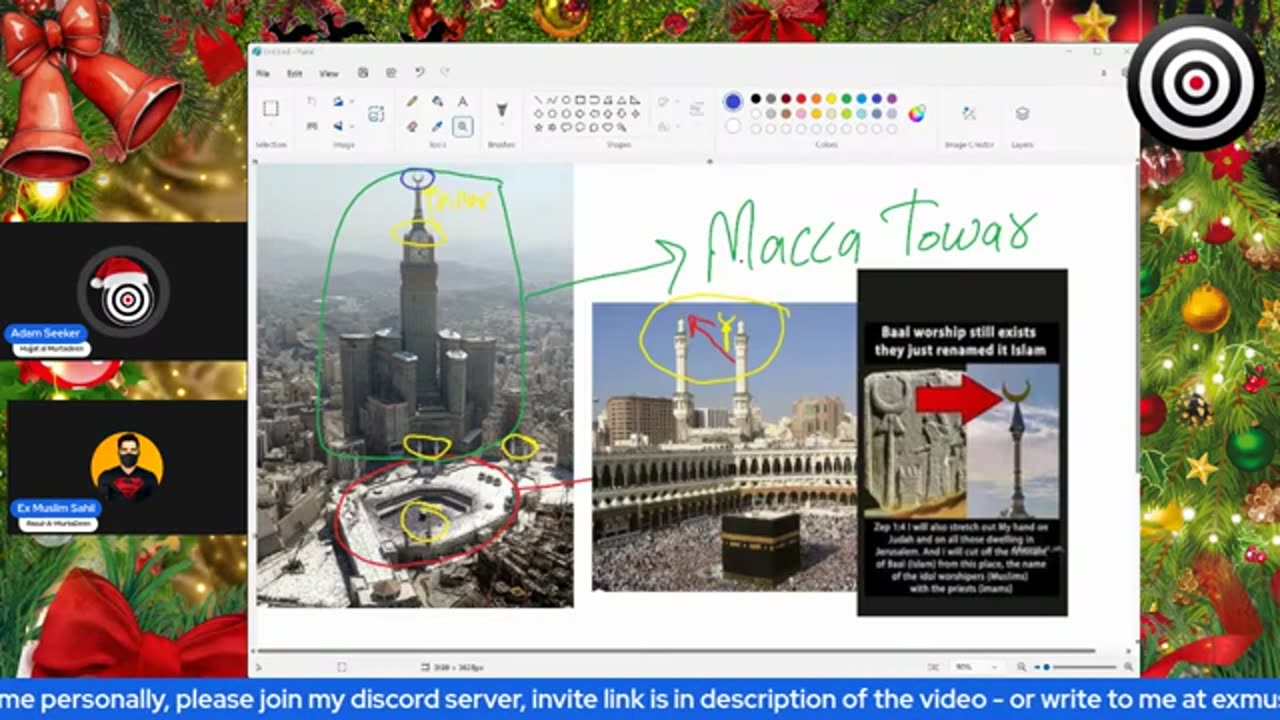
Task: Select Color 2 secondary white swatch
Action: click(733, 126)
